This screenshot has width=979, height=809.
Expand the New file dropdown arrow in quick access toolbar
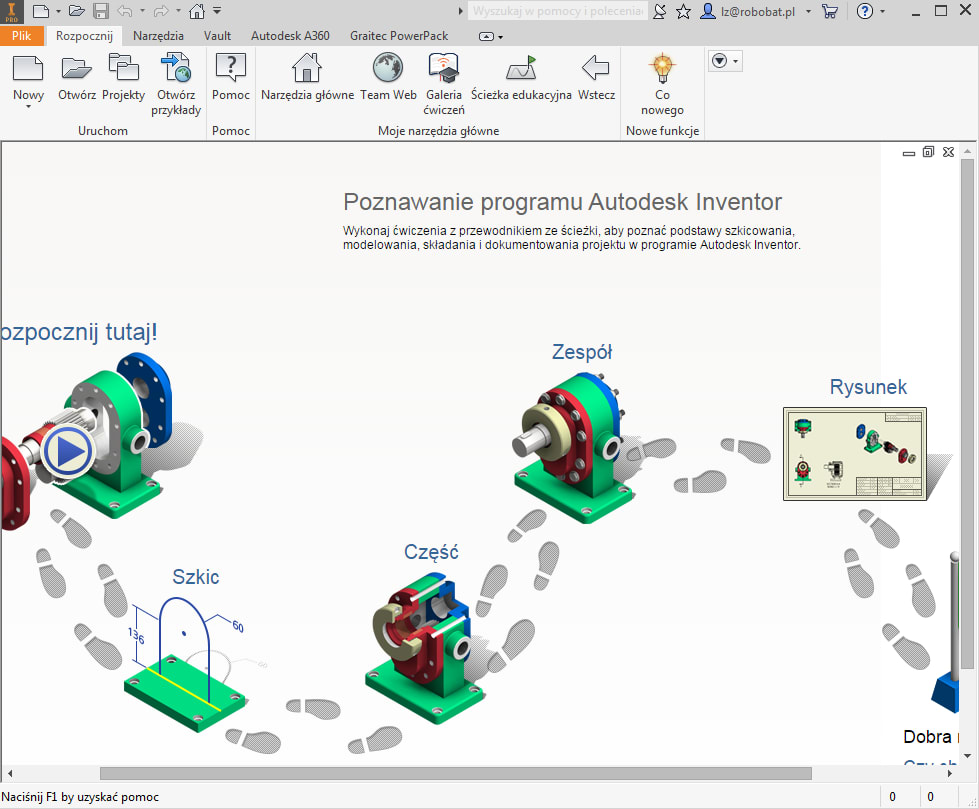click(58, 11)
